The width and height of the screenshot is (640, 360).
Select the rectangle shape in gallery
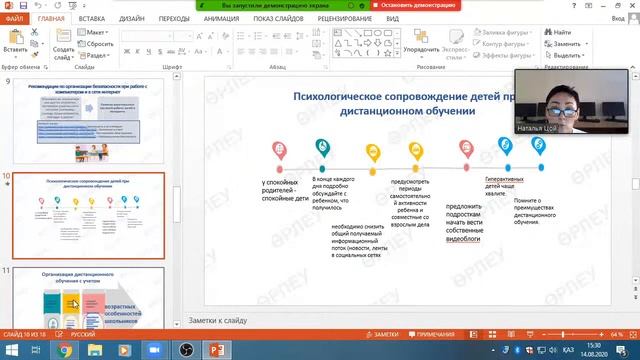point(368,33)
